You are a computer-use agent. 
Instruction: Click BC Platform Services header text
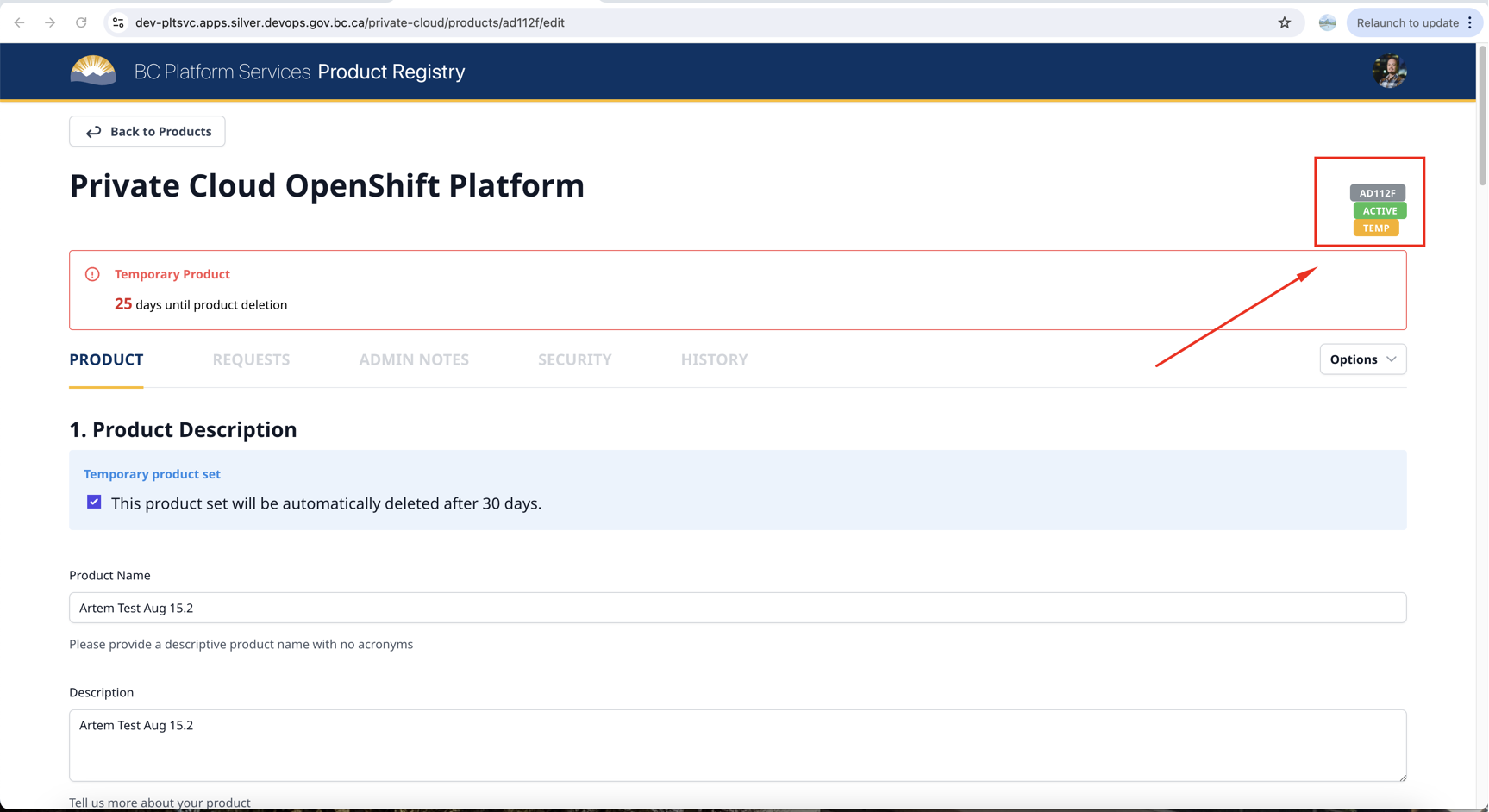(222, 72)
